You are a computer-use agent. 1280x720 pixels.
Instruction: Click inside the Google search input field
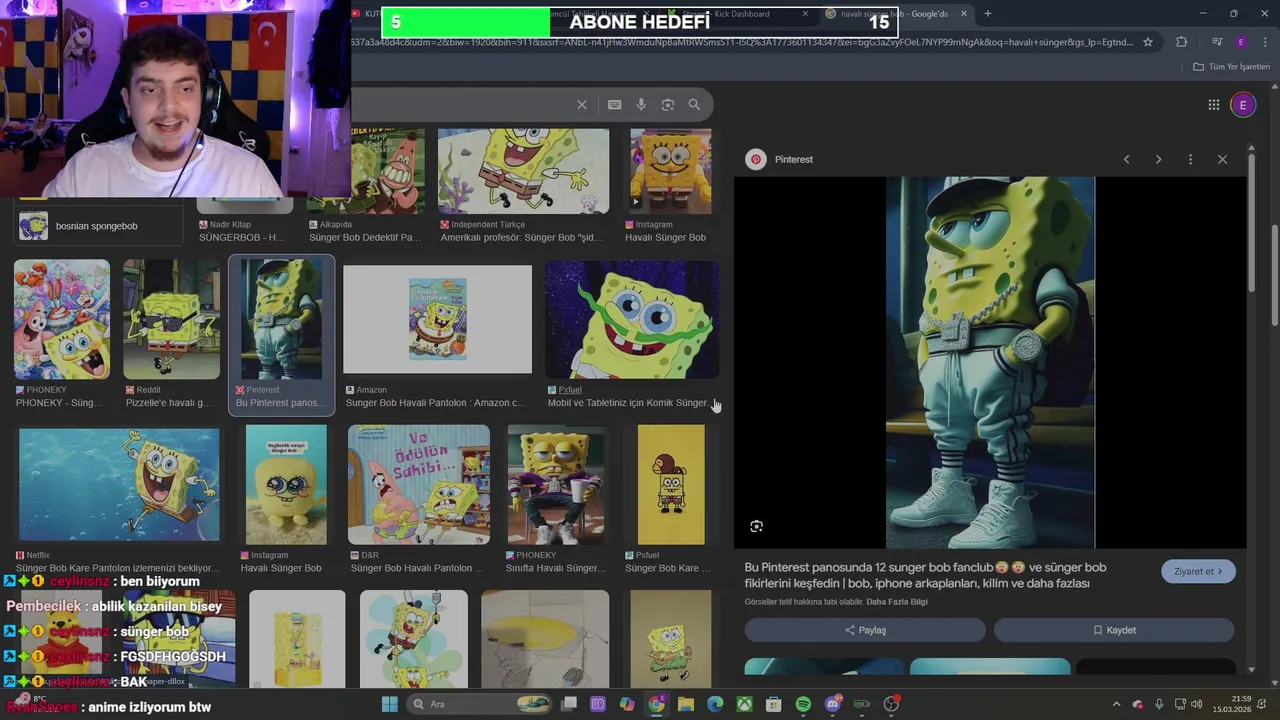click(x=460, y=104)
